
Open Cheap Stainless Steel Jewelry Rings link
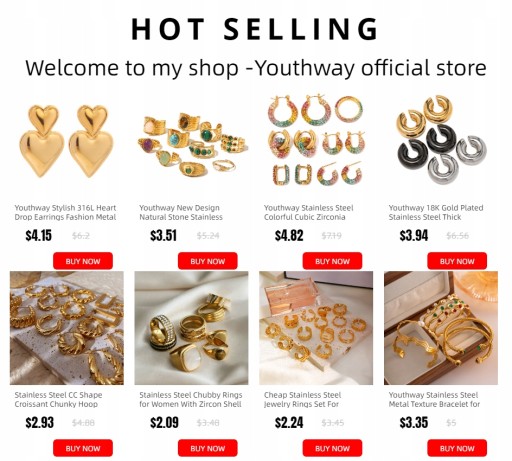pos(302,399)
